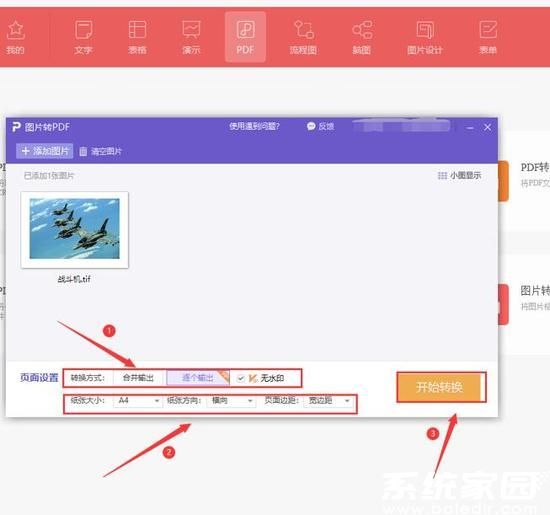Viewport: 550px width, 515px height.
Task: Toggle 小图显示 thumbnail grid view
Action: pyautogui.click(x=459, y=175)
